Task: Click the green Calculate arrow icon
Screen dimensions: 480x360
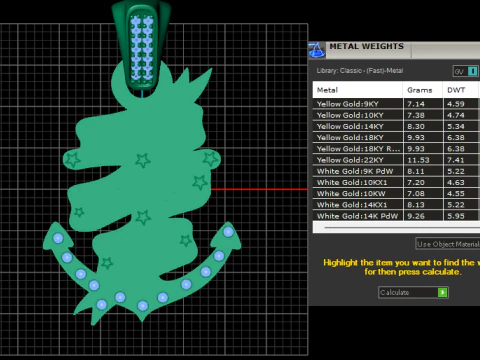Action: [442, 292]
